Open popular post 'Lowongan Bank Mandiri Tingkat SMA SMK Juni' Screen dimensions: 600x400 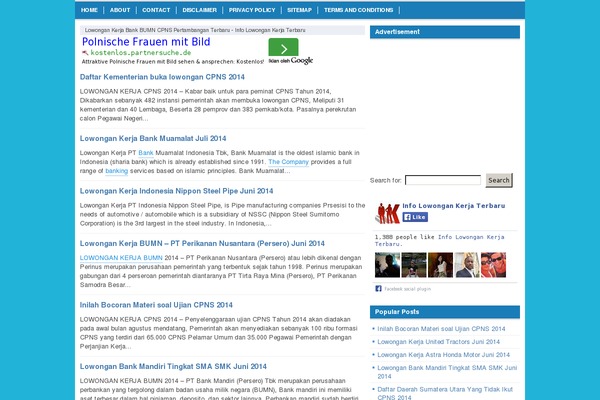pos(447,372)
